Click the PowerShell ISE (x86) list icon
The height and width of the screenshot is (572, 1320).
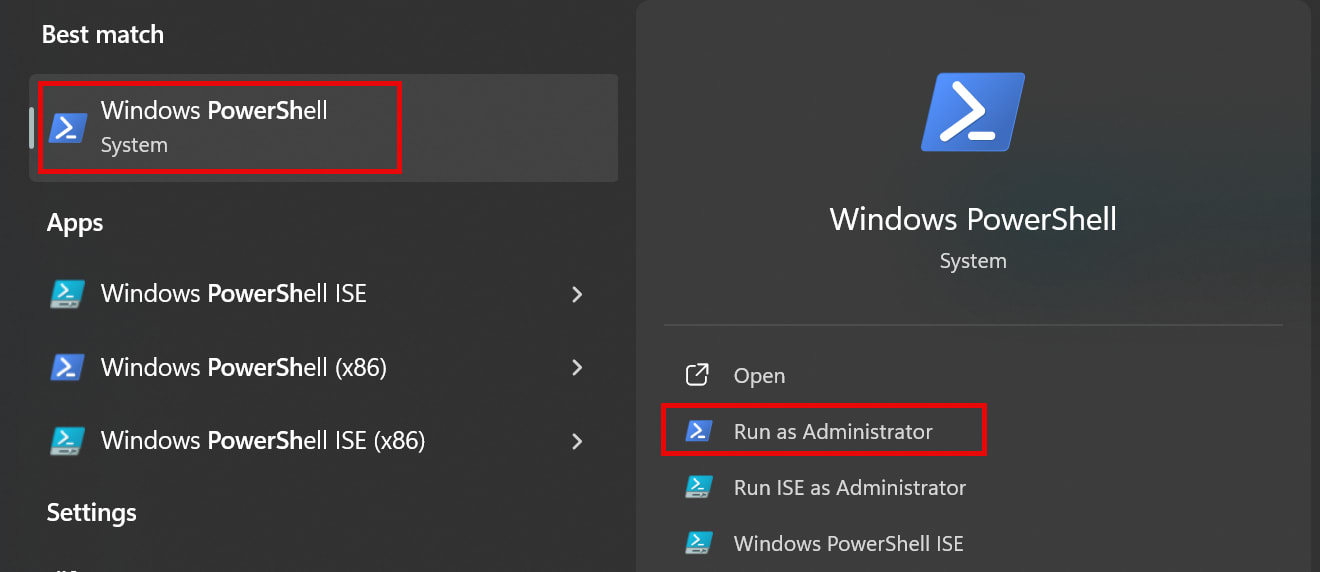[68, 440]
